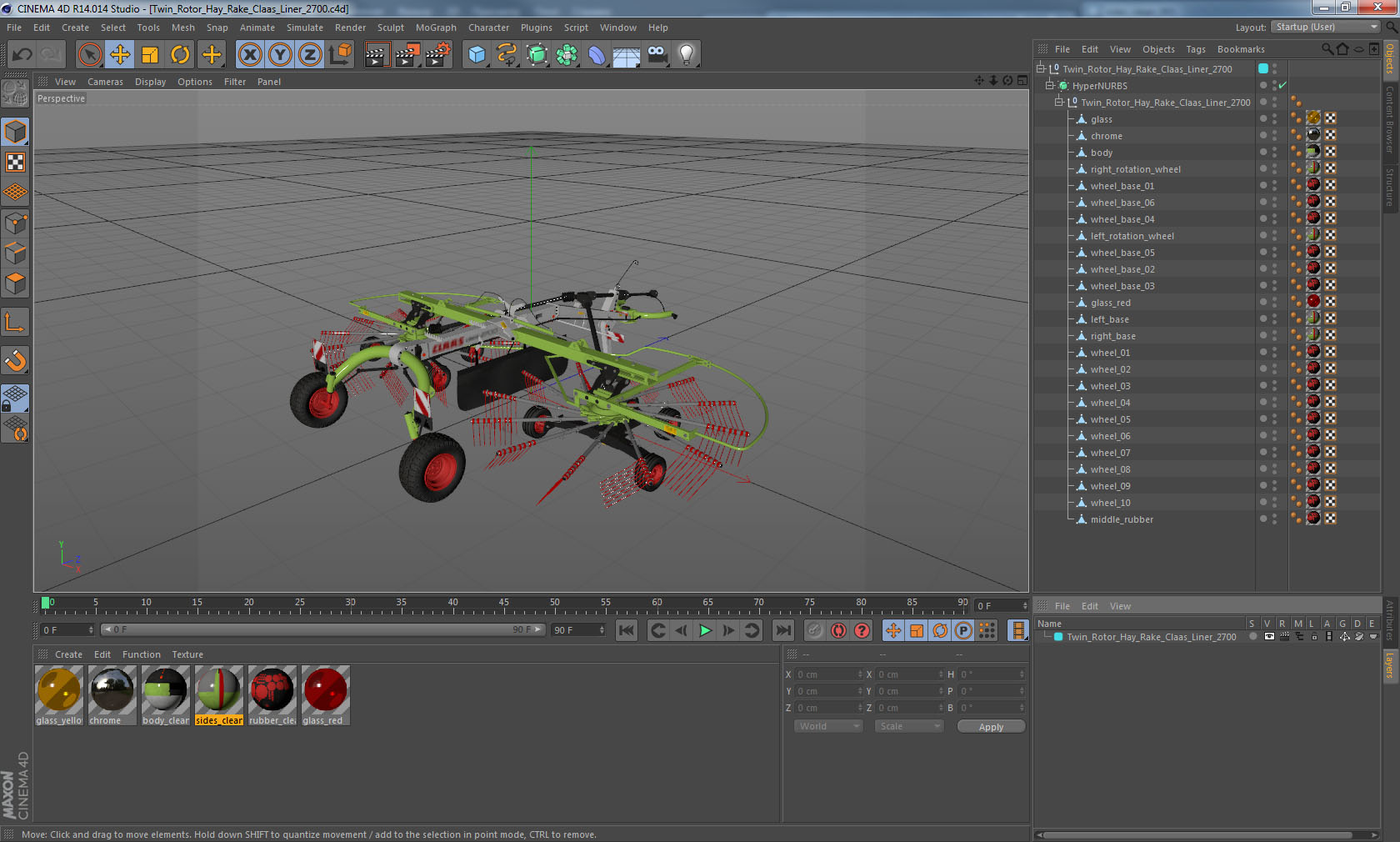Switch to Model mode in left toolbar
This screenshot has width=1400, height=842.
pyautogui.click(x=16, y=132)
